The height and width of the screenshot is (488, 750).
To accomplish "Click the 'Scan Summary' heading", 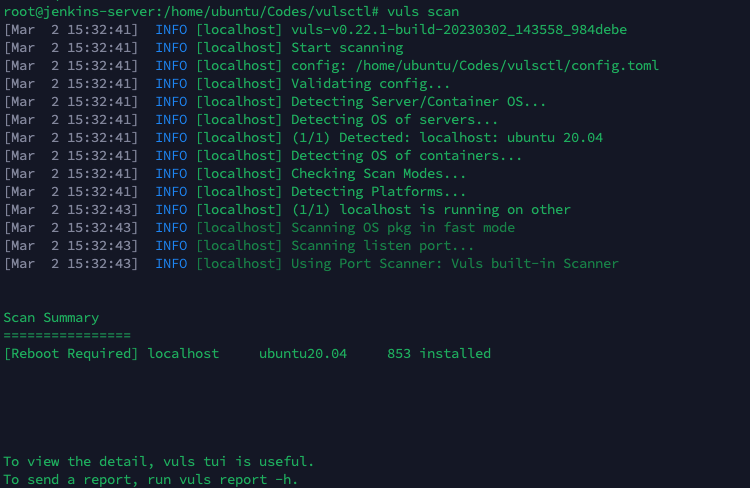I will (51, 318).
